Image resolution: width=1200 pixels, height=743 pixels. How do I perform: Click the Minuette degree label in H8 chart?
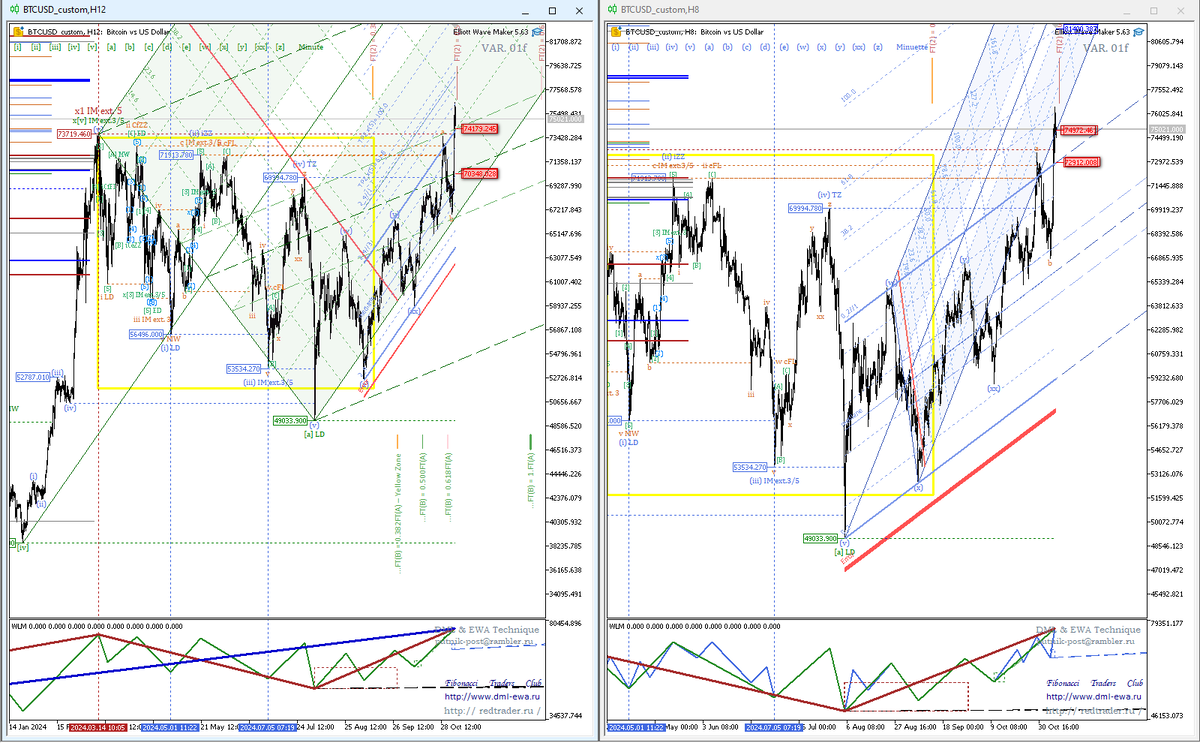click(911, 47)
